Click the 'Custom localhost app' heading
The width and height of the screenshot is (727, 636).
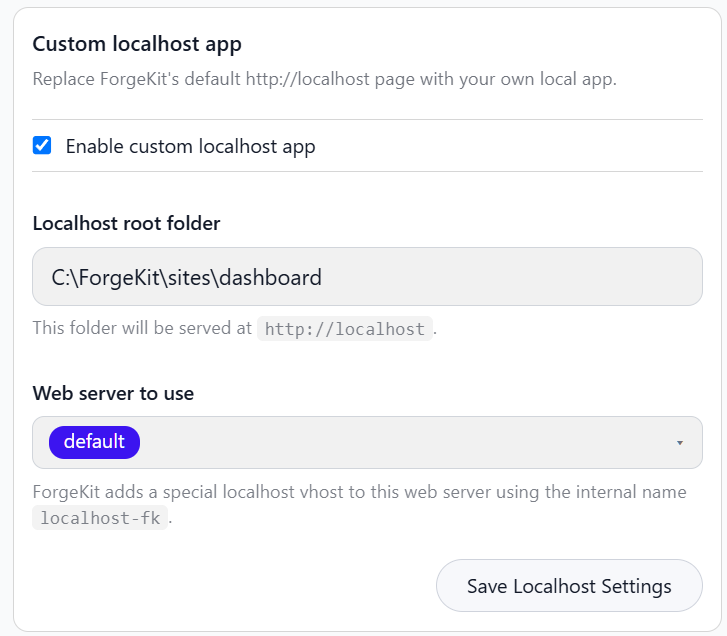tap(137, 44)
